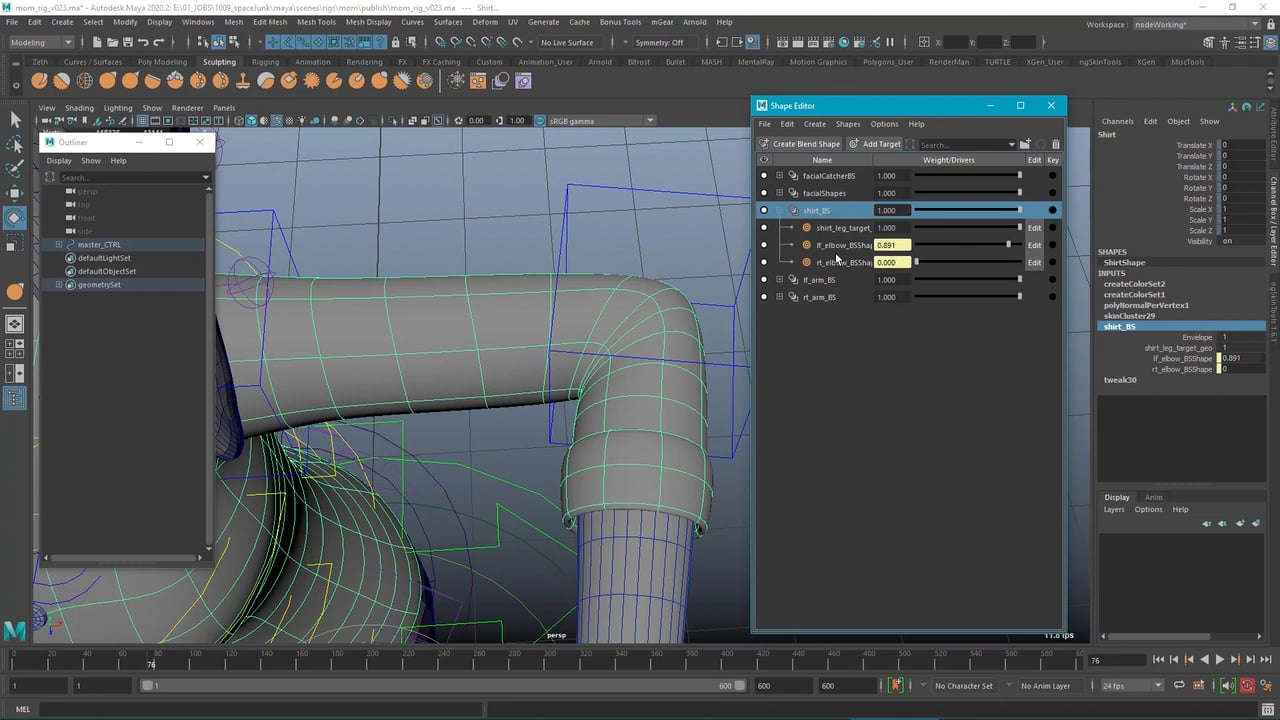Screen dimensions: 1280x720
Task: Toggle visibility of lf_arm_BS
Action: tap(764, 280)
